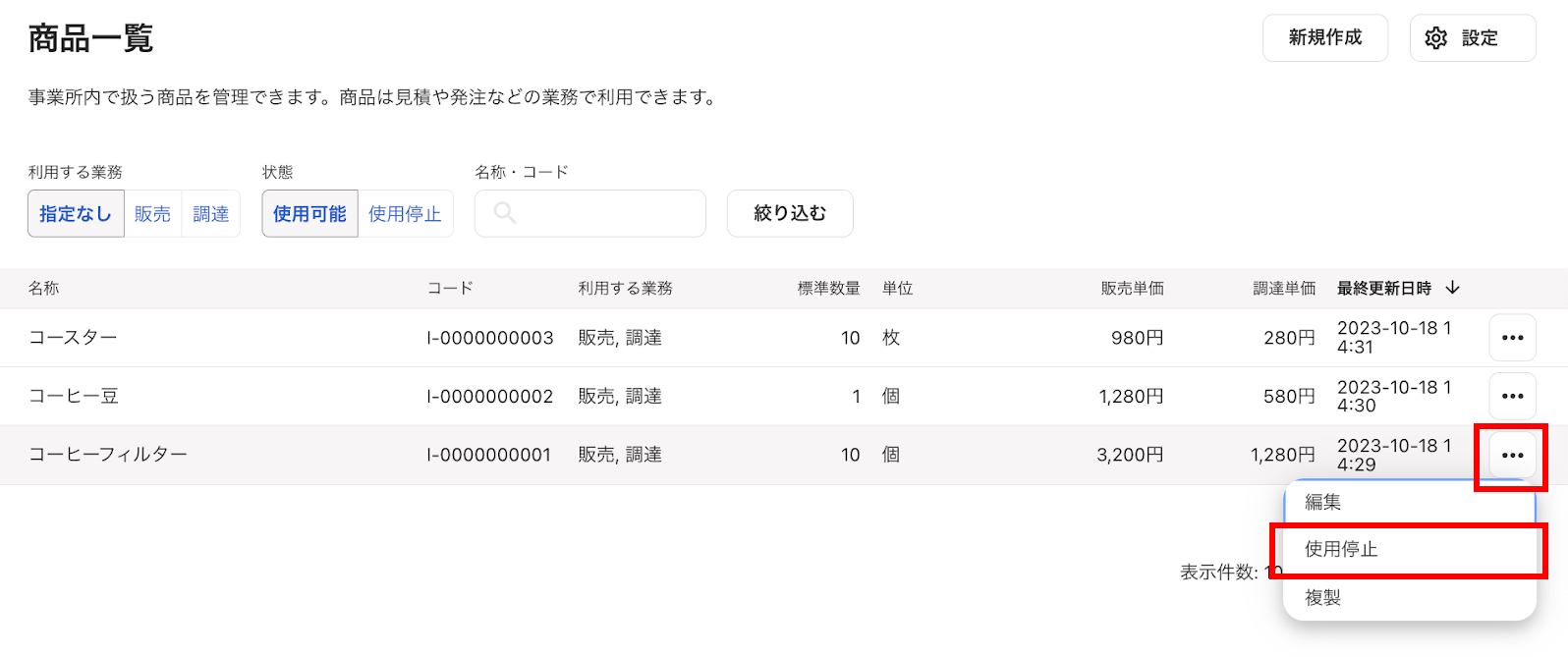The width and height of the screenshot is (1568, 657).
Task: Select 販売 business filter
Action: (x=152, y=214)
